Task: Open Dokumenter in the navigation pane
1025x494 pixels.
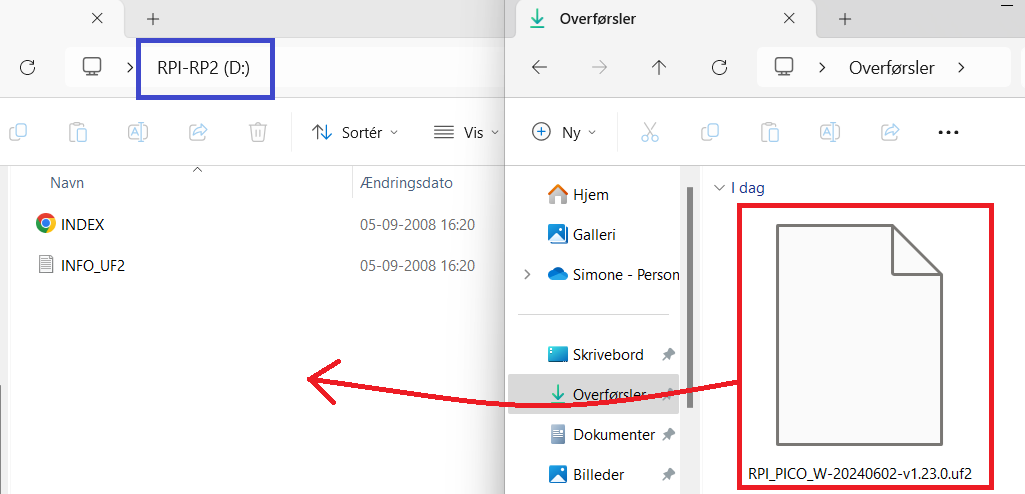Action: [601, 435]
